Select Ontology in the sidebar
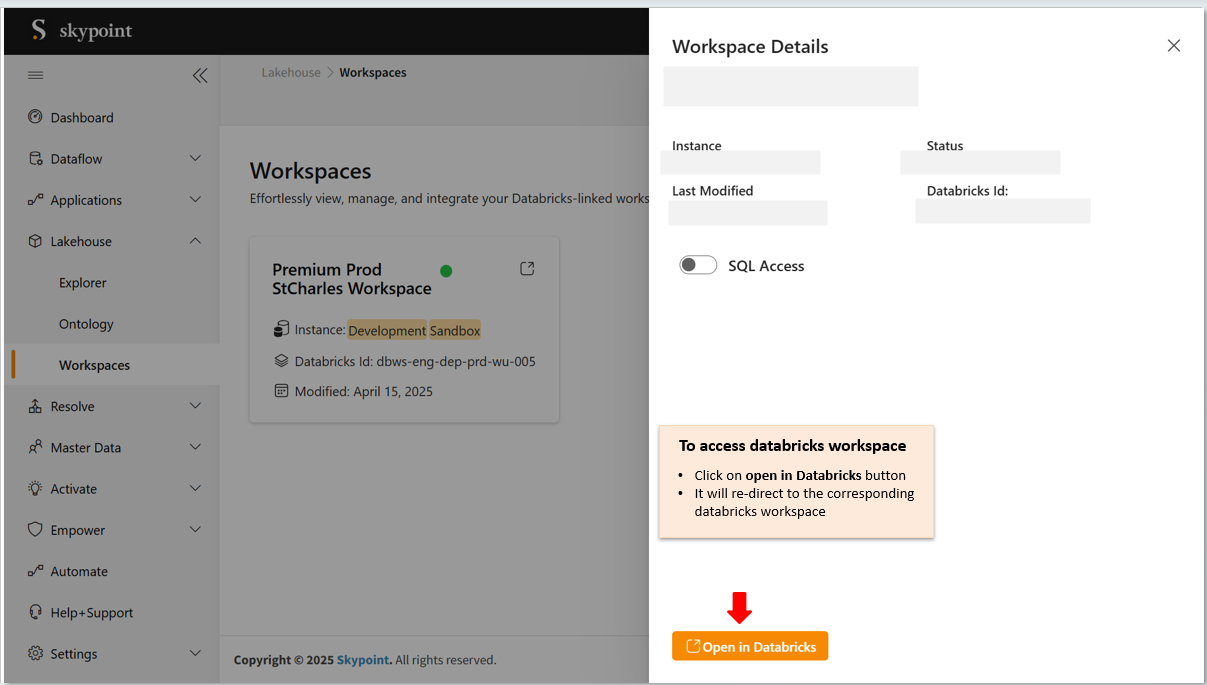The height and width of the screenshot is (685, 1207). (86, 324)
